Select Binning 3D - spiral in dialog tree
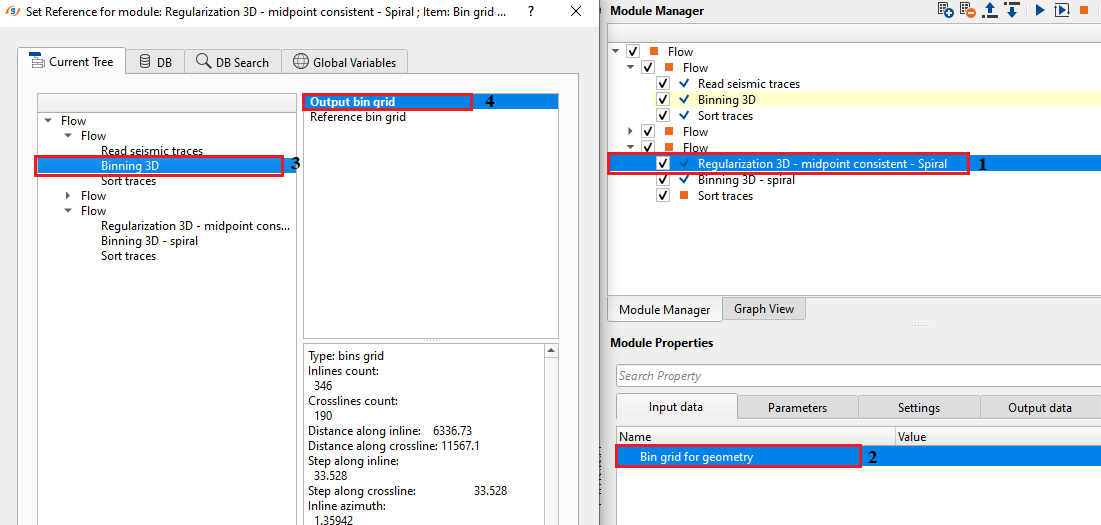 click(x=150, y=241)
